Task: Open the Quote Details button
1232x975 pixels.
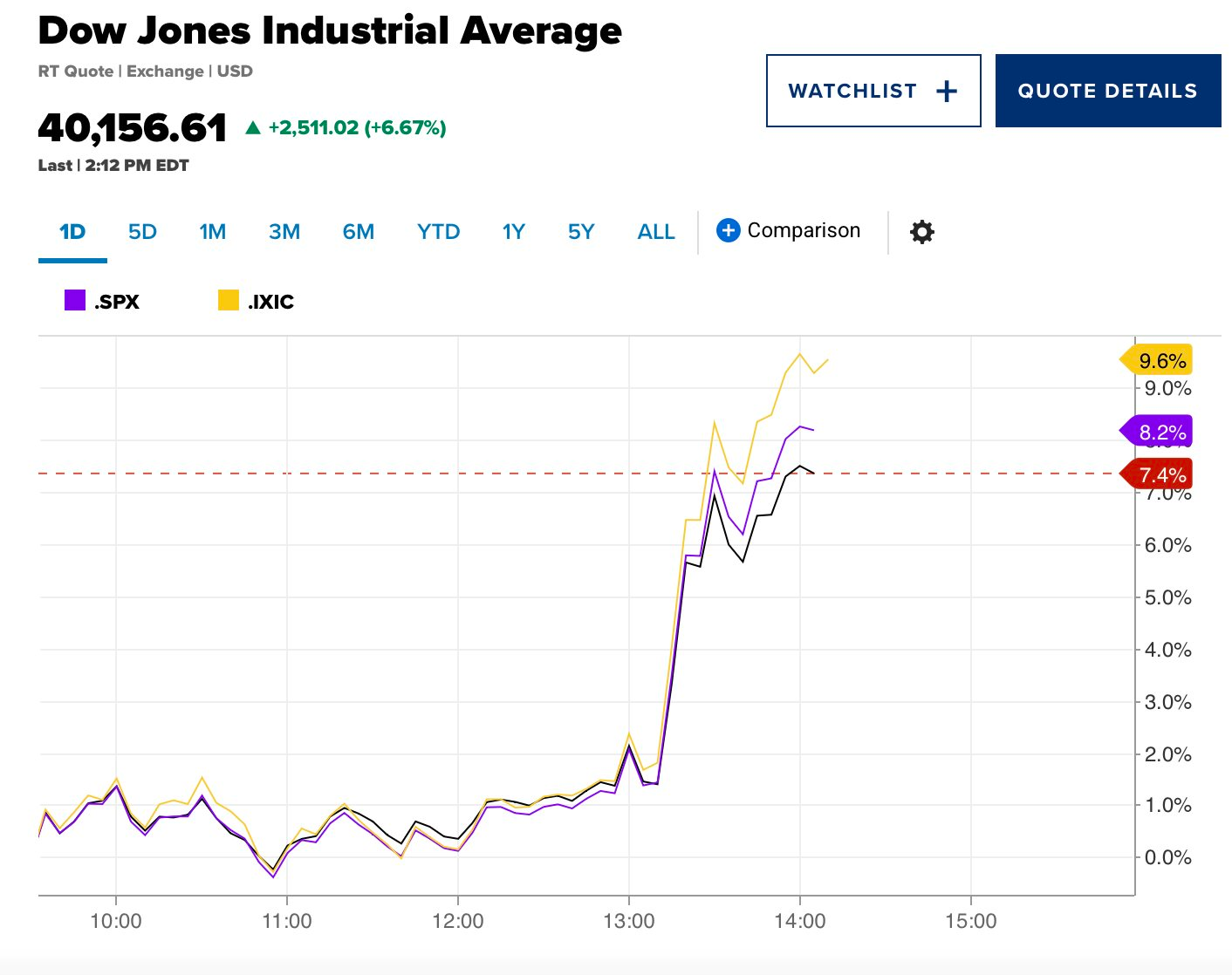Action: pyautogui.click(x=1107, y=91)
